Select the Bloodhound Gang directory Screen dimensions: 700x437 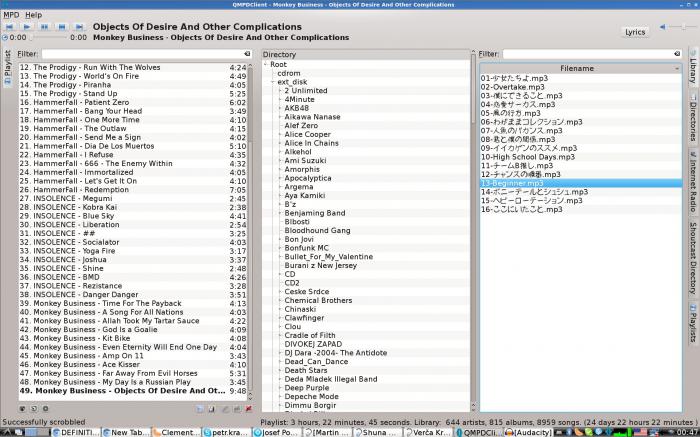point(317,230)
